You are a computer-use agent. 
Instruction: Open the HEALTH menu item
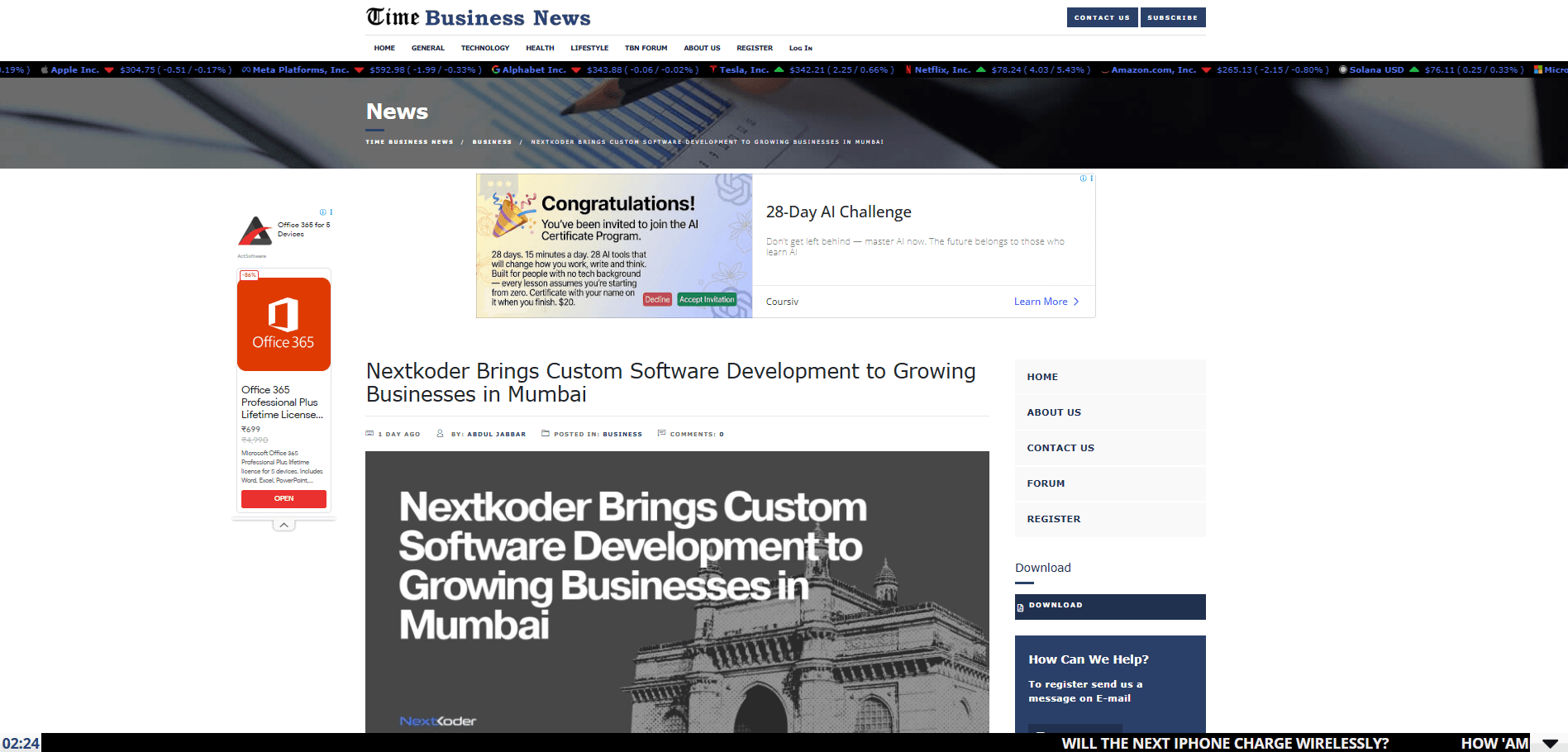540,48
